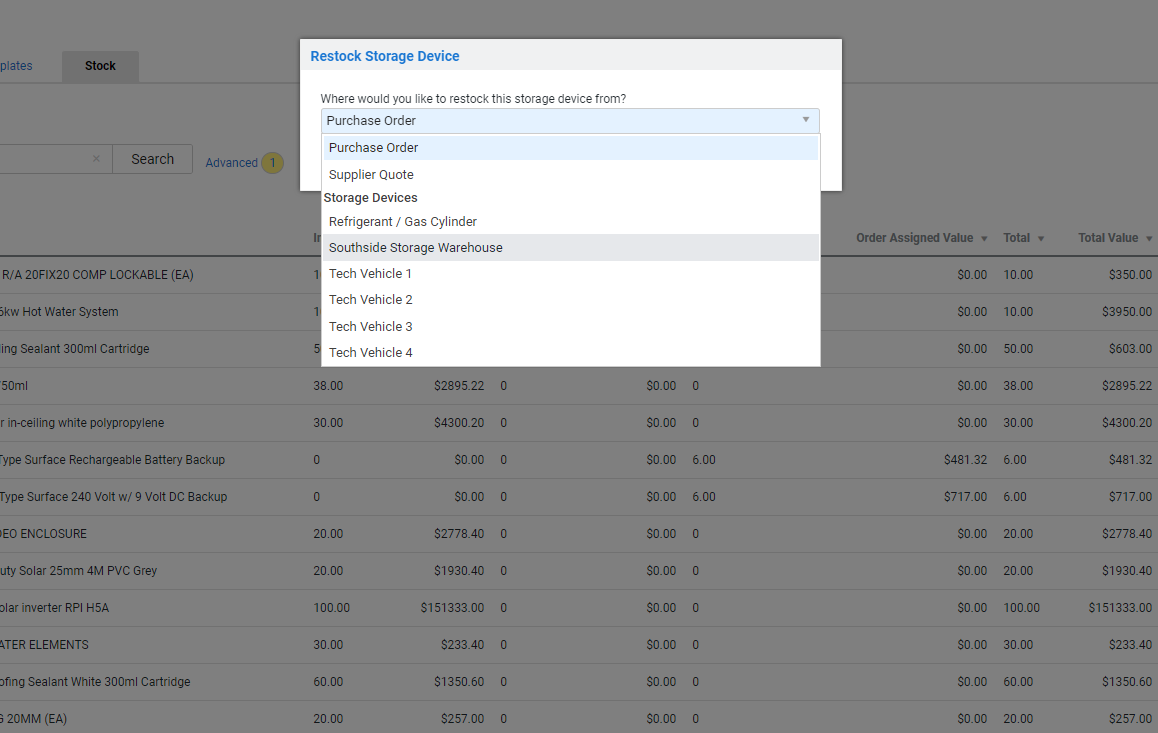Choose Tech Vehicle 1 from the list
Image resolution: width=1158 pixels, height=733 pixels.
click(x=370, y=273)
